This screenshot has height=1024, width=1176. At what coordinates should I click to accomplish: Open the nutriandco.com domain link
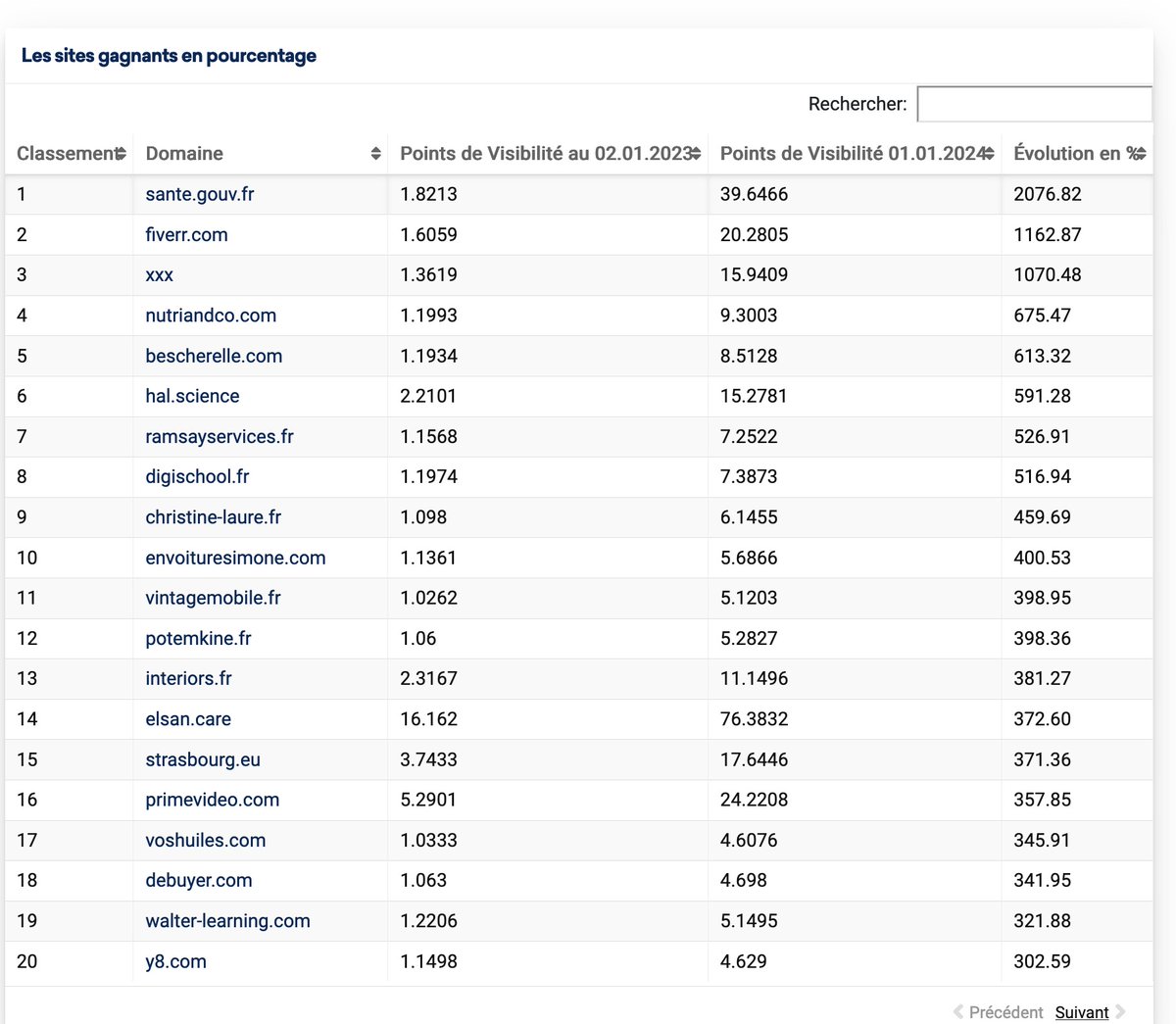click(x=211, y=316)
